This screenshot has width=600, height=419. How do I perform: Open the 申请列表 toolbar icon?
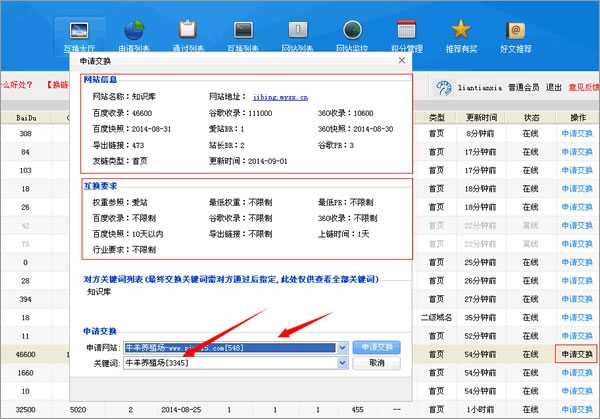pyautogui.click(x=134, y=35)
